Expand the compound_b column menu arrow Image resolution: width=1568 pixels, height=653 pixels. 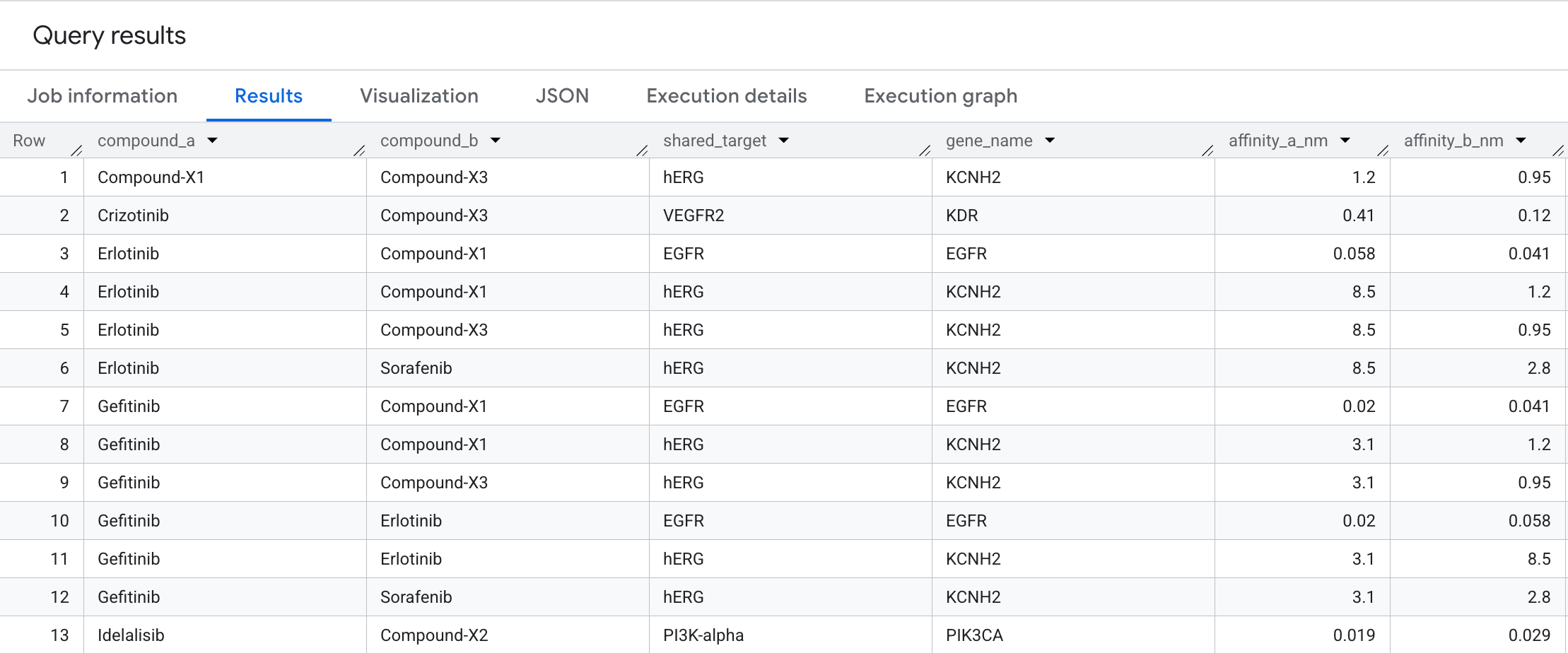[496, 141]
